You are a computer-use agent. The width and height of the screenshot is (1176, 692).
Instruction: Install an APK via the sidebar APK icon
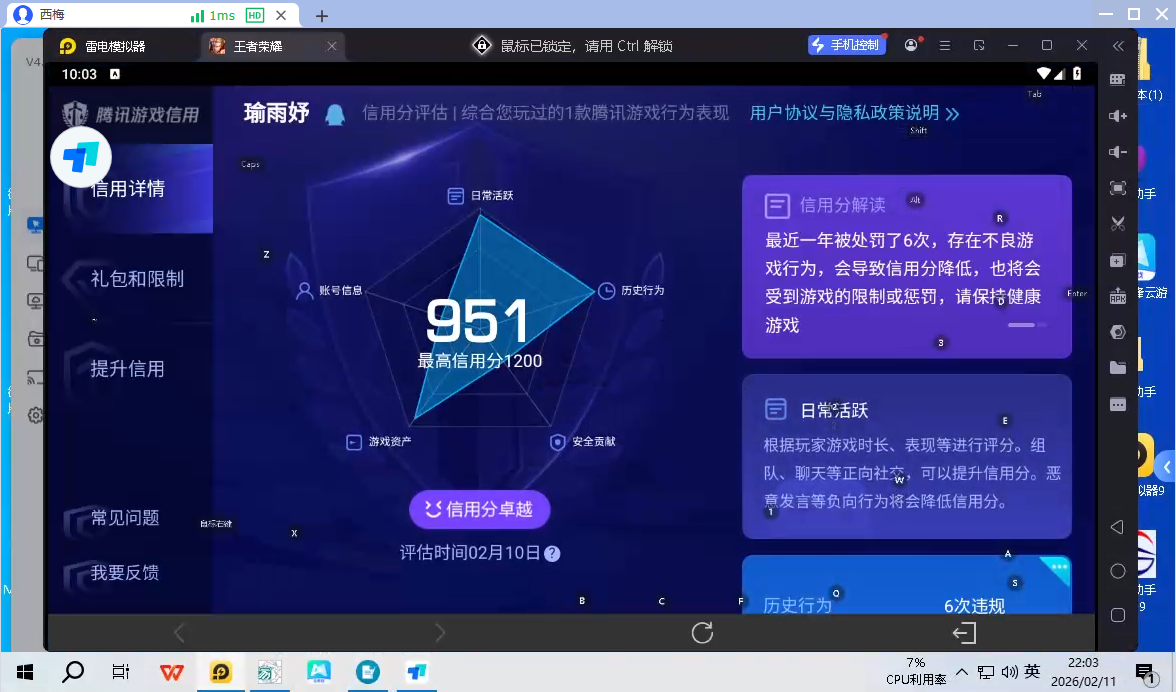tap(1117, 295)
